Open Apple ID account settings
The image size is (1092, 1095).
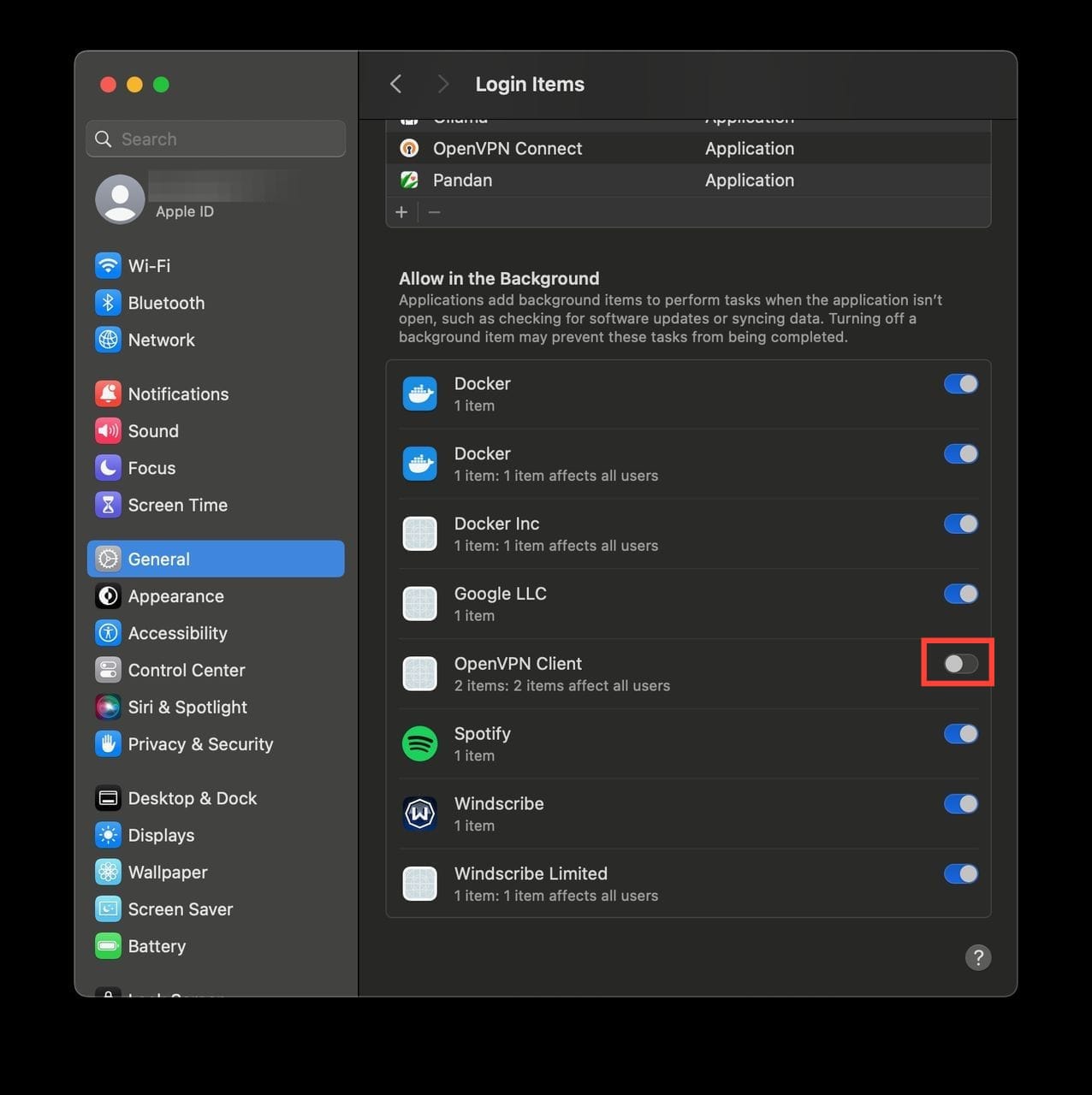coord(216,199)
